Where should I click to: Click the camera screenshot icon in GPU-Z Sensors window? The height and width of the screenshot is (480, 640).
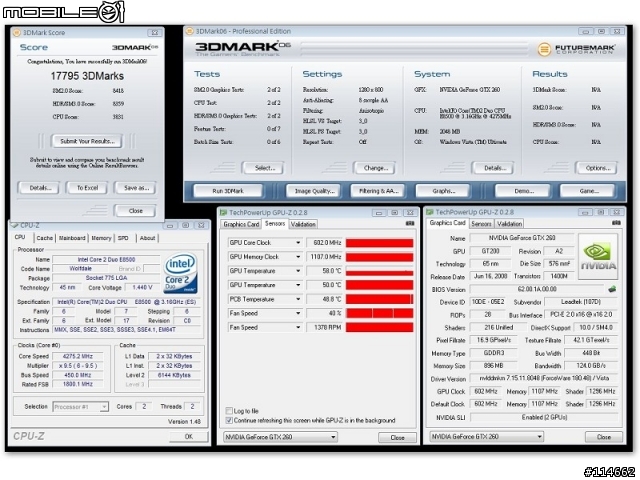click(x=410, y=223)
